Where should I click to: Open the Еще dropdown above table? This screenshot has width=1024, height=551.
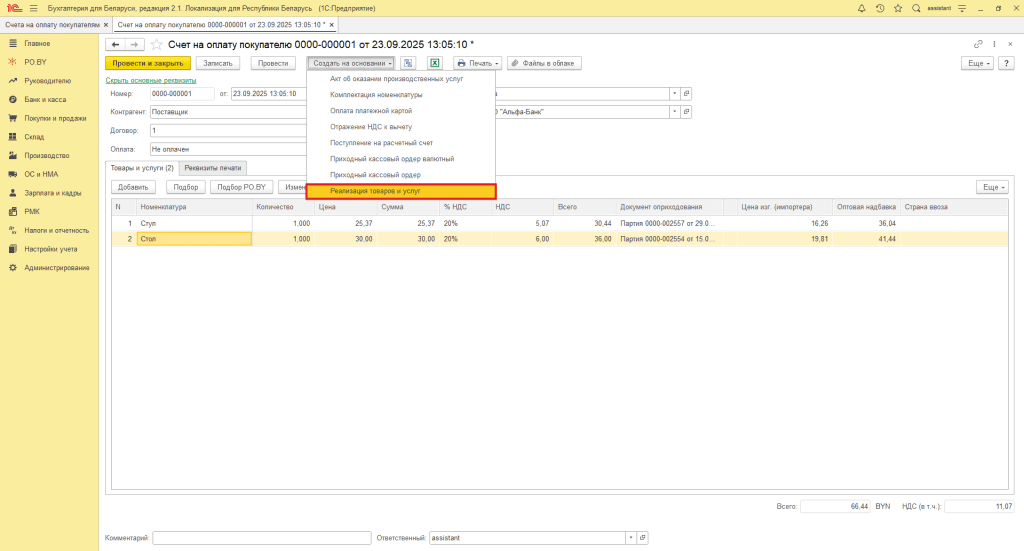tap(991, 187)
